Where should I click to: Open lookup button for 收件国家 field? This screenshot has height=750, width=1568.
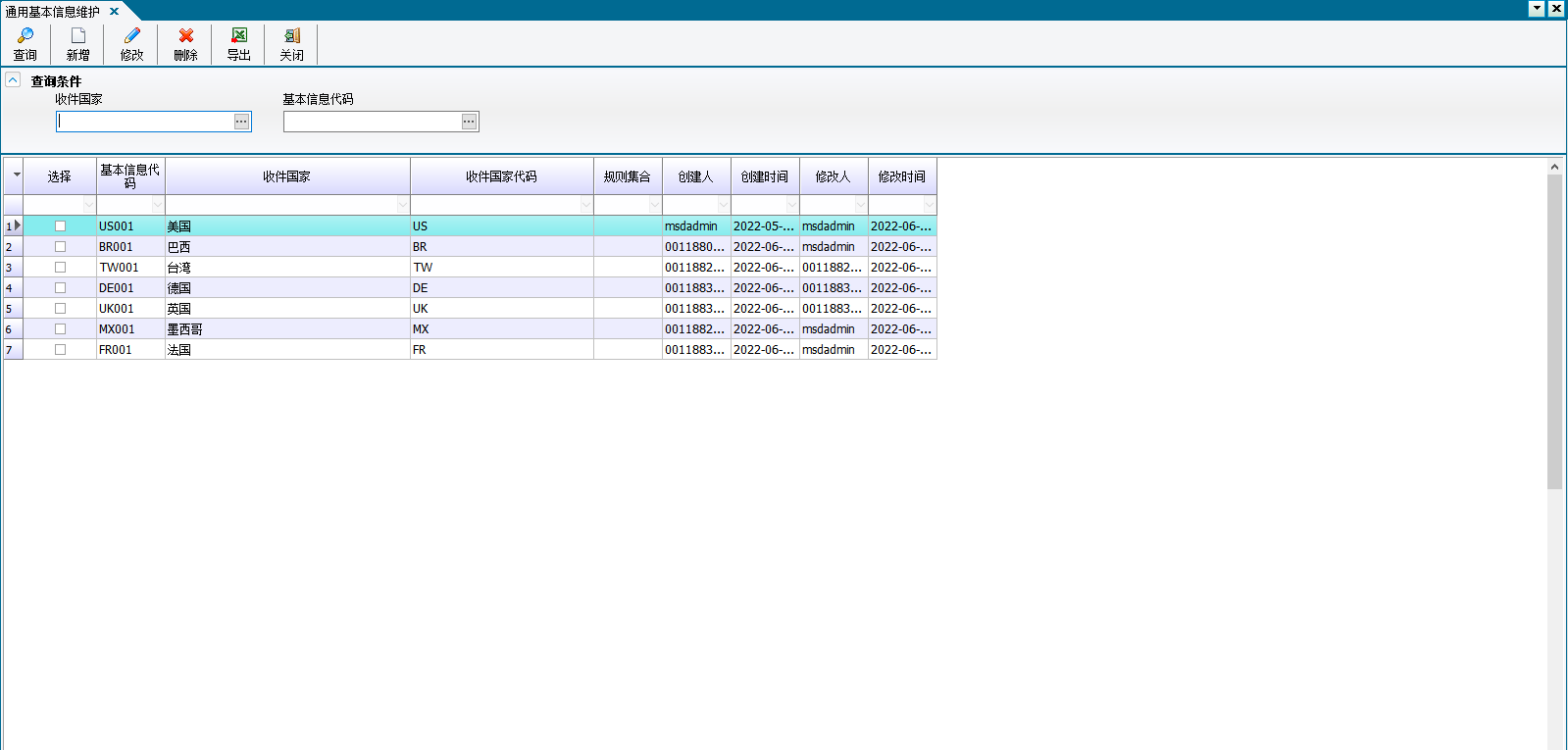click(241, 122)
